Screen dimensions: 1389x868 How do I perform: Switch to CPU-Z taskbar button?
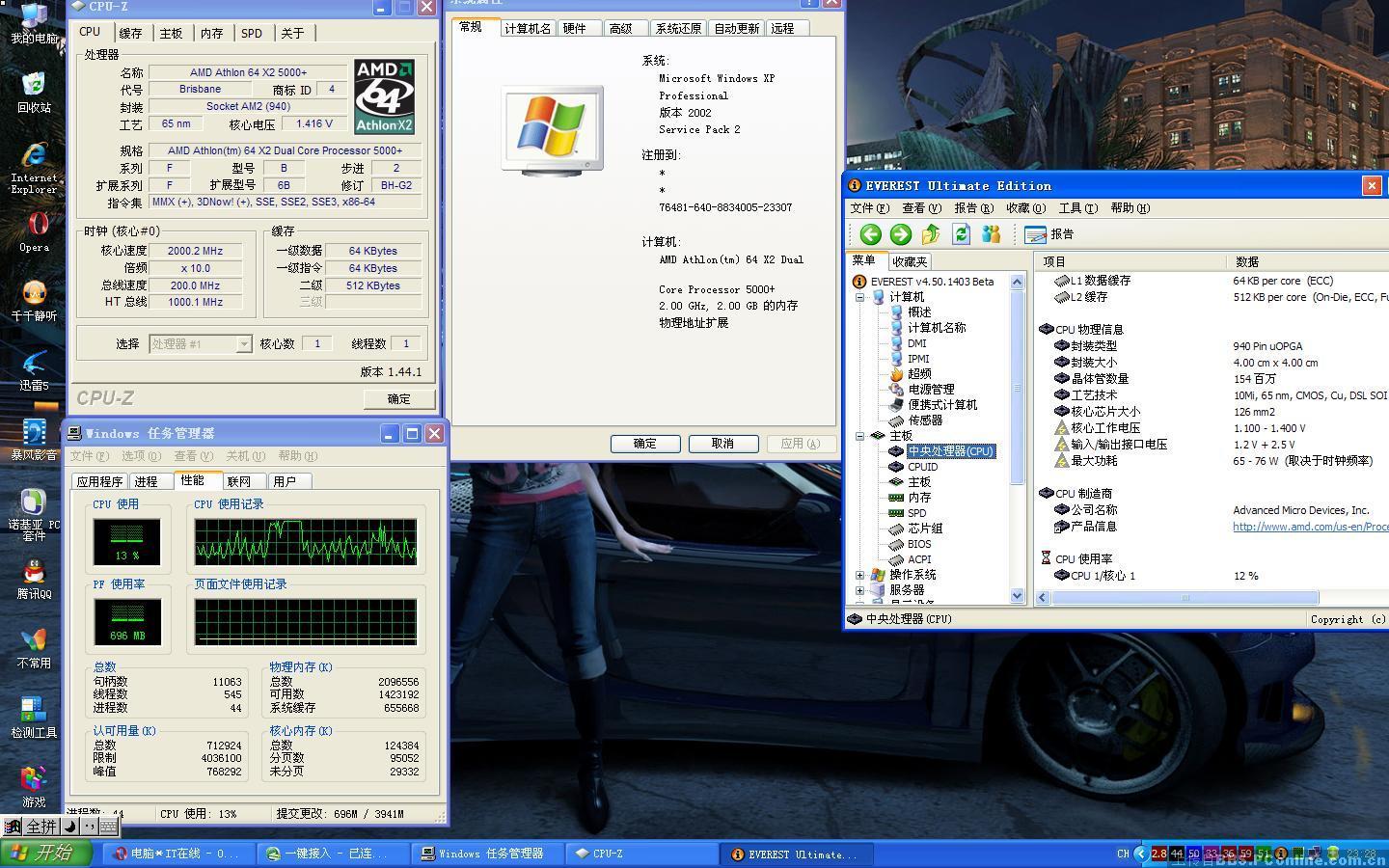coord(641,854)
